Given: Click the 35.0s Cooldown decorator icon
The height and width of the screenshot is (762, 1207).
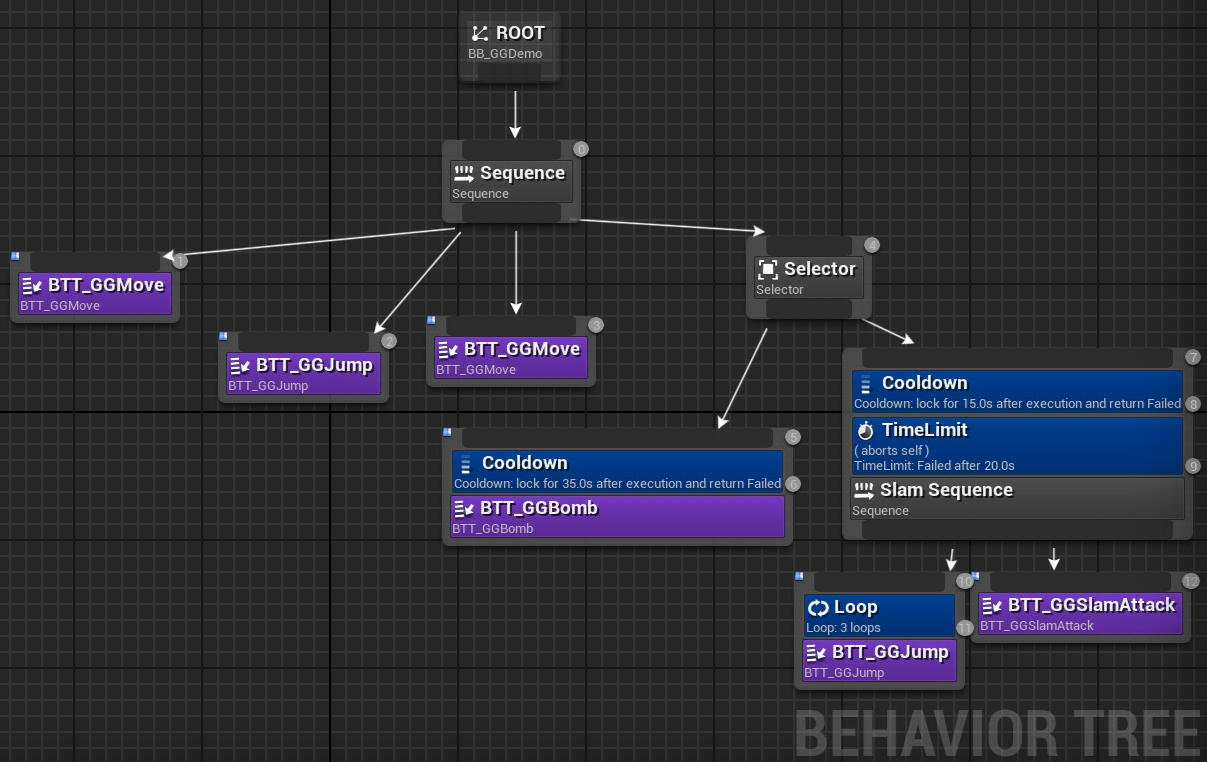Looking at the screenshot, I should pos(466,463).
